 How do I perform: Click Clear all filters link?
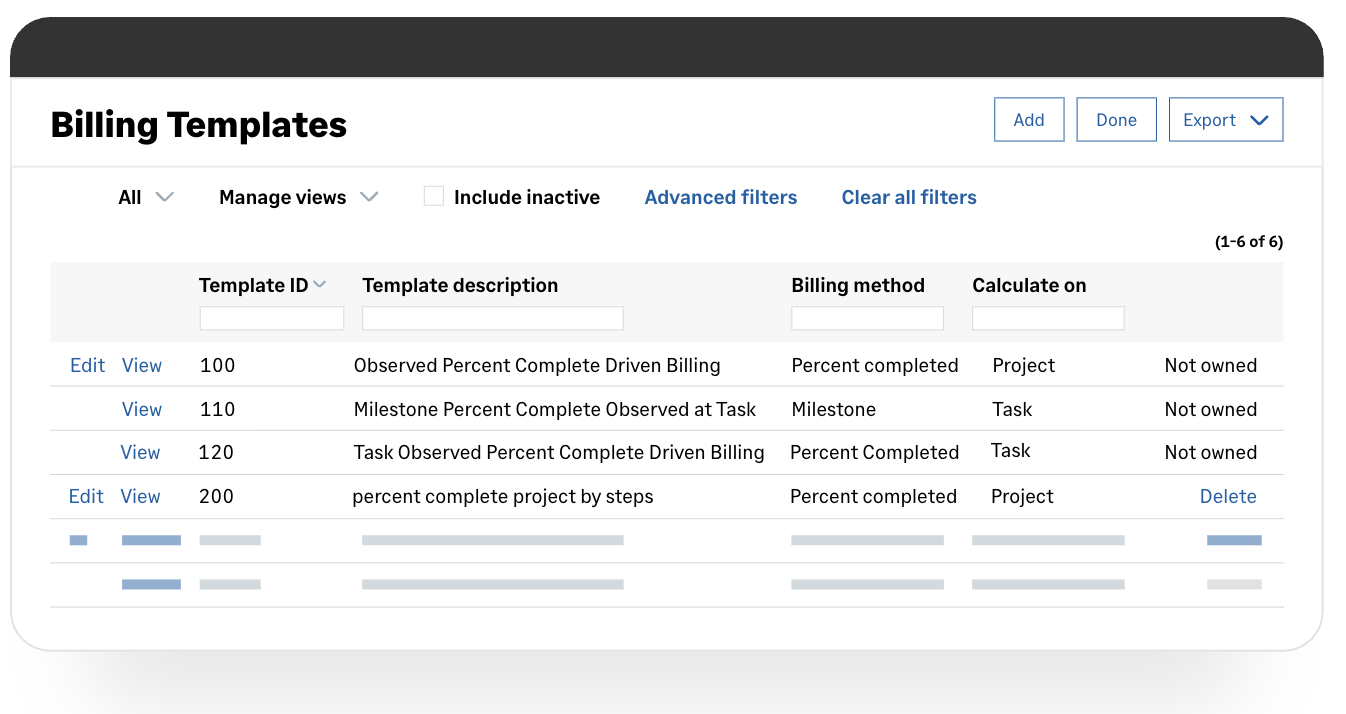pos(908,197)
